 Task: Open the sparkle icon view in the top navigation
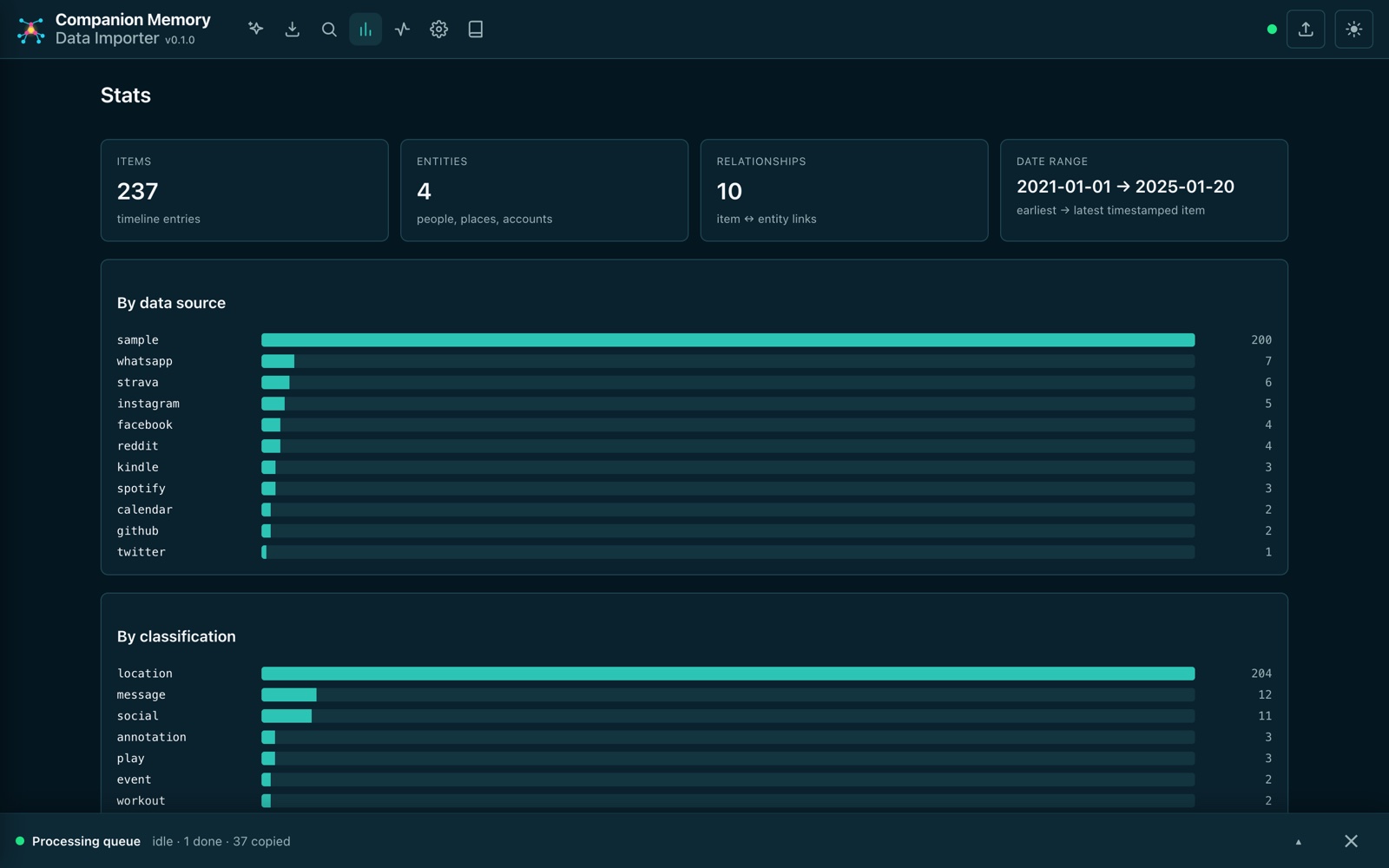pos(255,30)
